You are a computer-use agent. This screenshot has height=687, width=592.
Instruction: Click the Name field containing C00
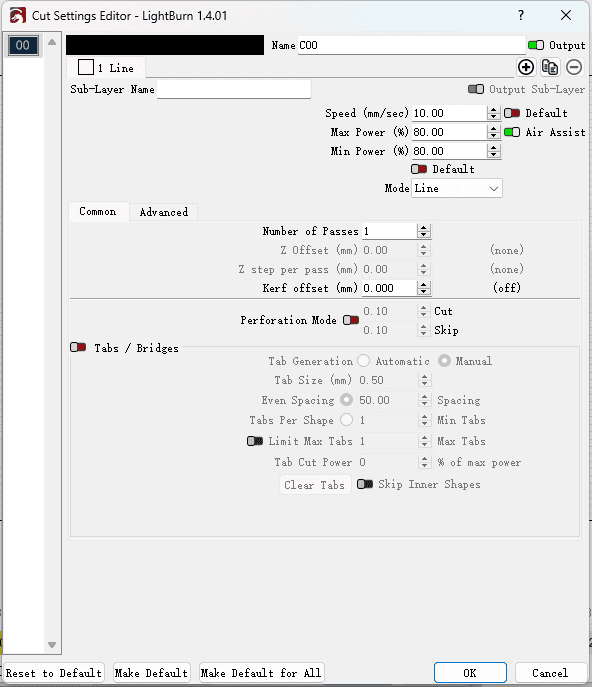click(411, 45)
